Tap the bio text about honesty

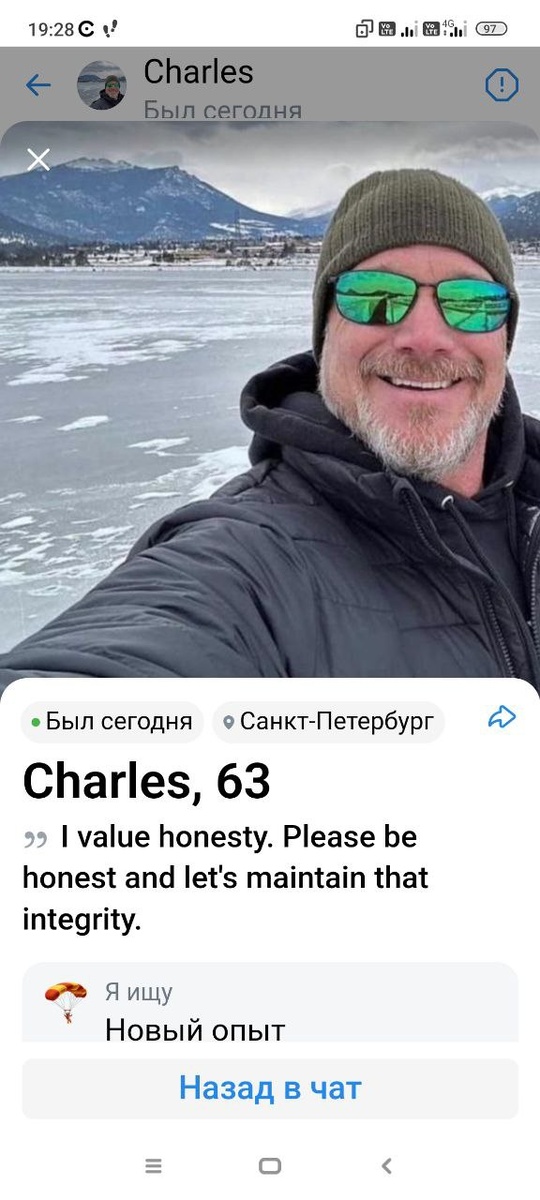pyautogui.click(x=225, y=877)
